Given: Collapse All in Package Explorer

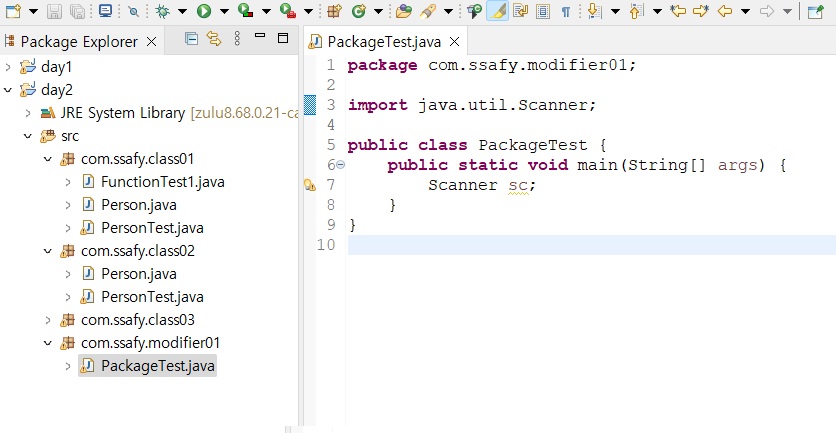Looking at the screenshot, I should (191, 38).
